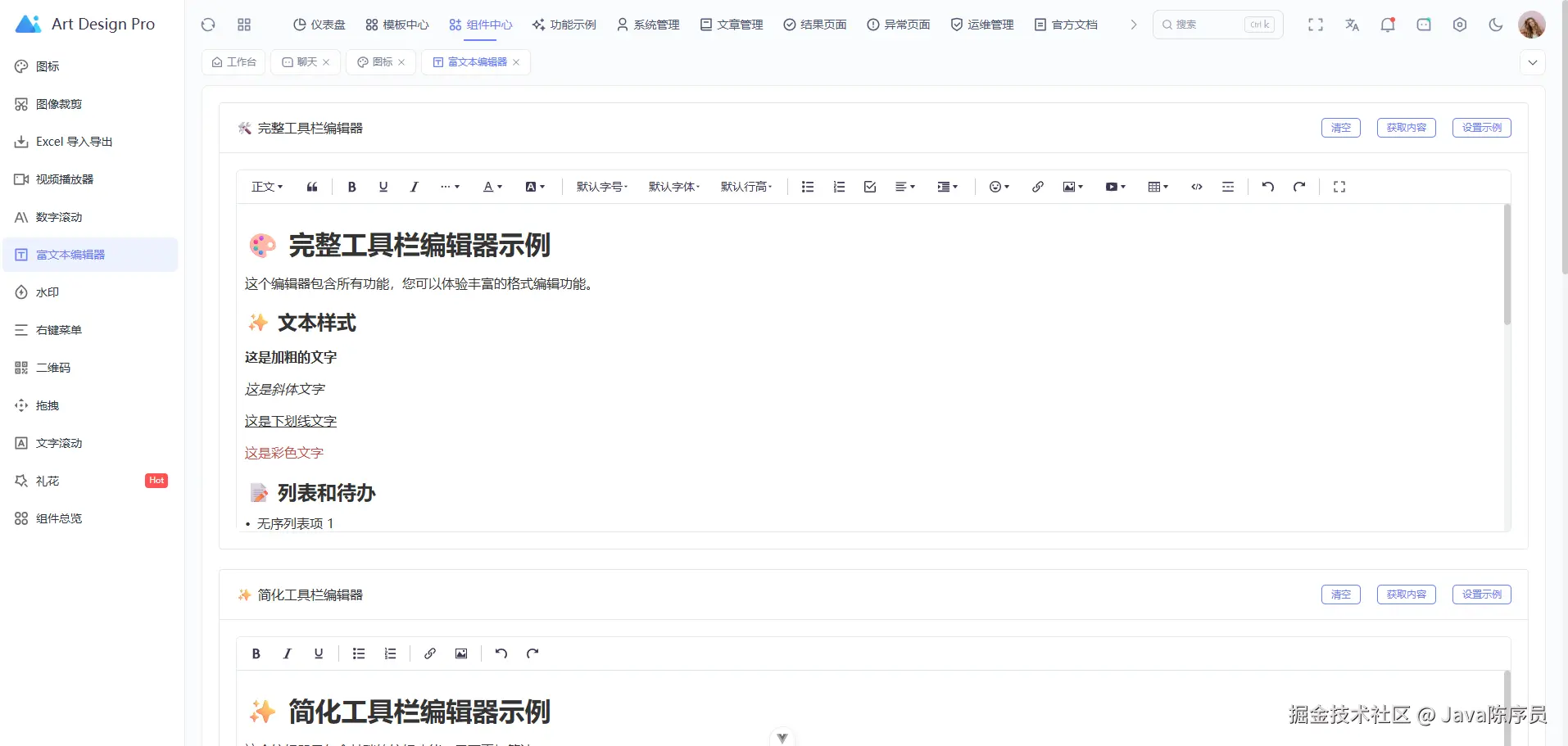Open the background color dropdown
The image size is (1568, 746).
(x=534, y=187)
